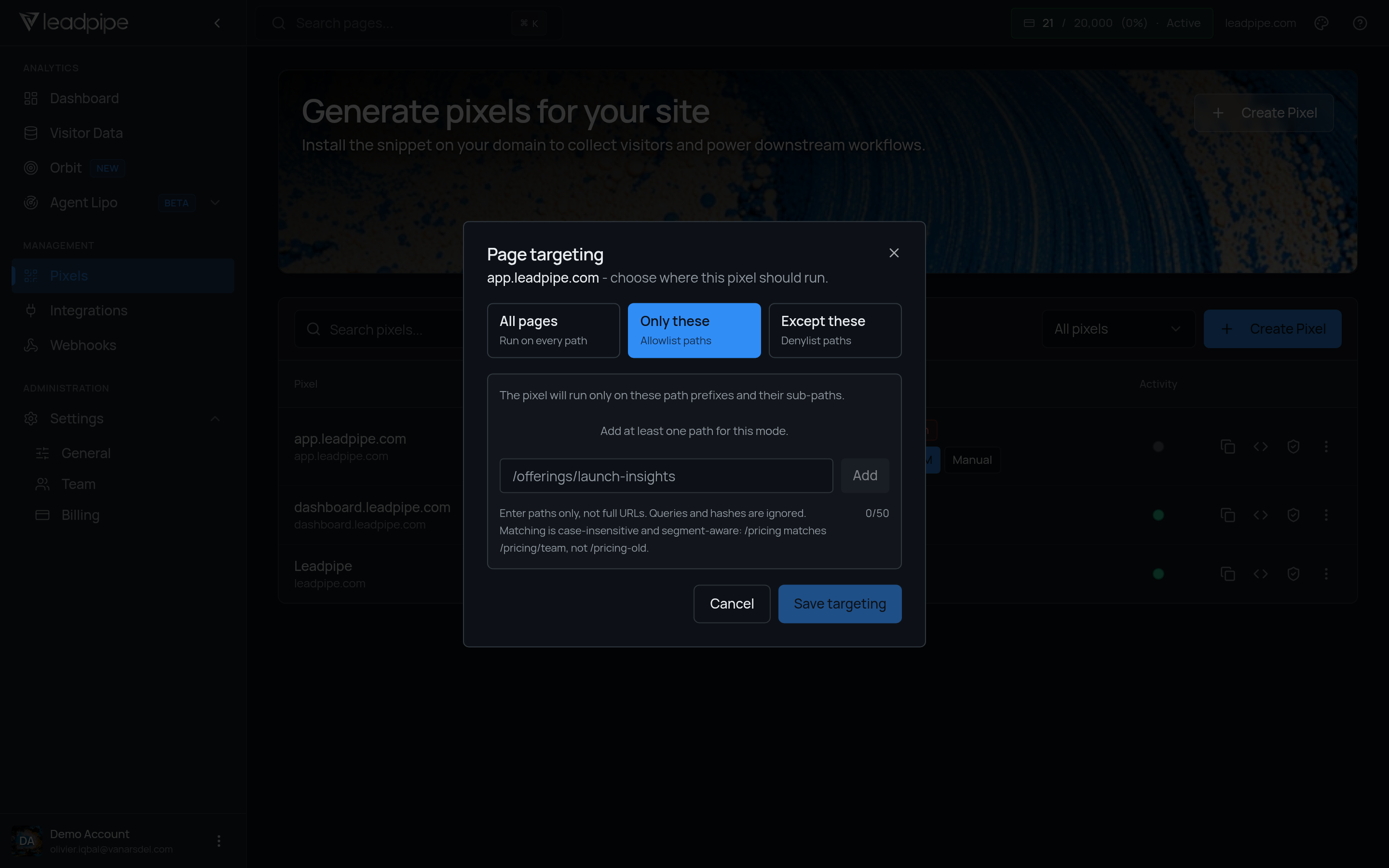Focus the path prefix input field

pyautogui.click(x=666, y=476)
